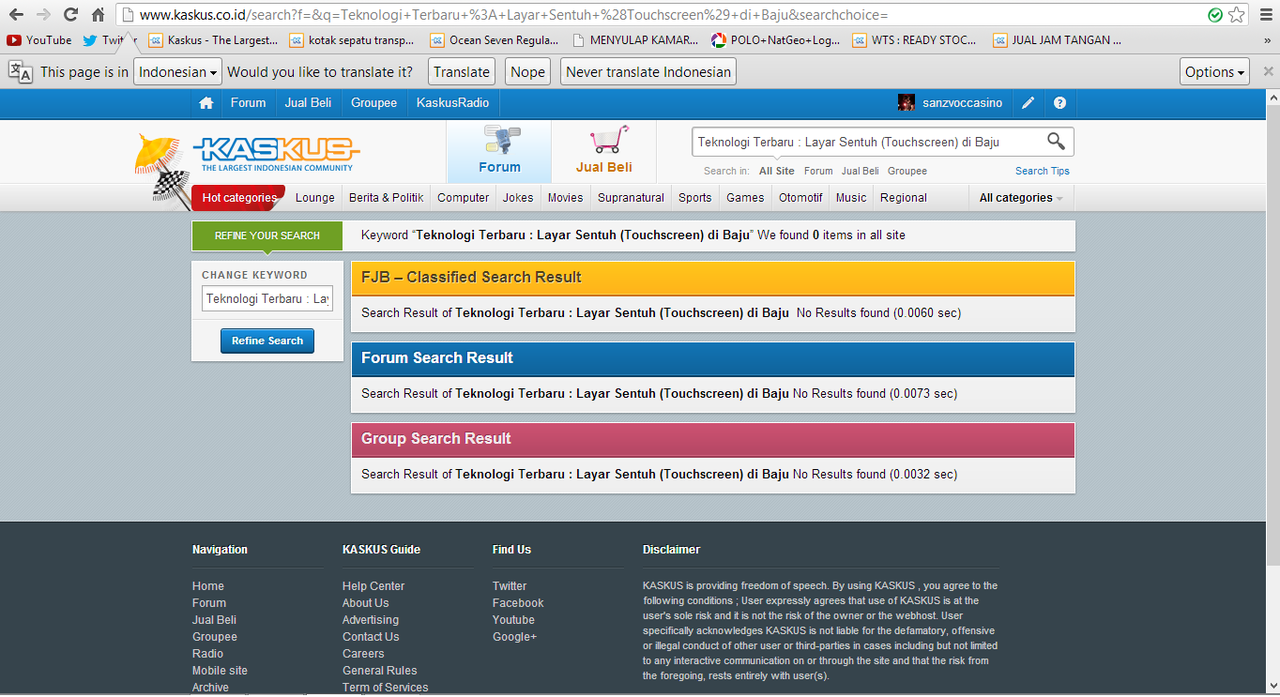1280x697 pixels.
Task: Open the translate Options dropdown
Action: (x=1215, y=72)
